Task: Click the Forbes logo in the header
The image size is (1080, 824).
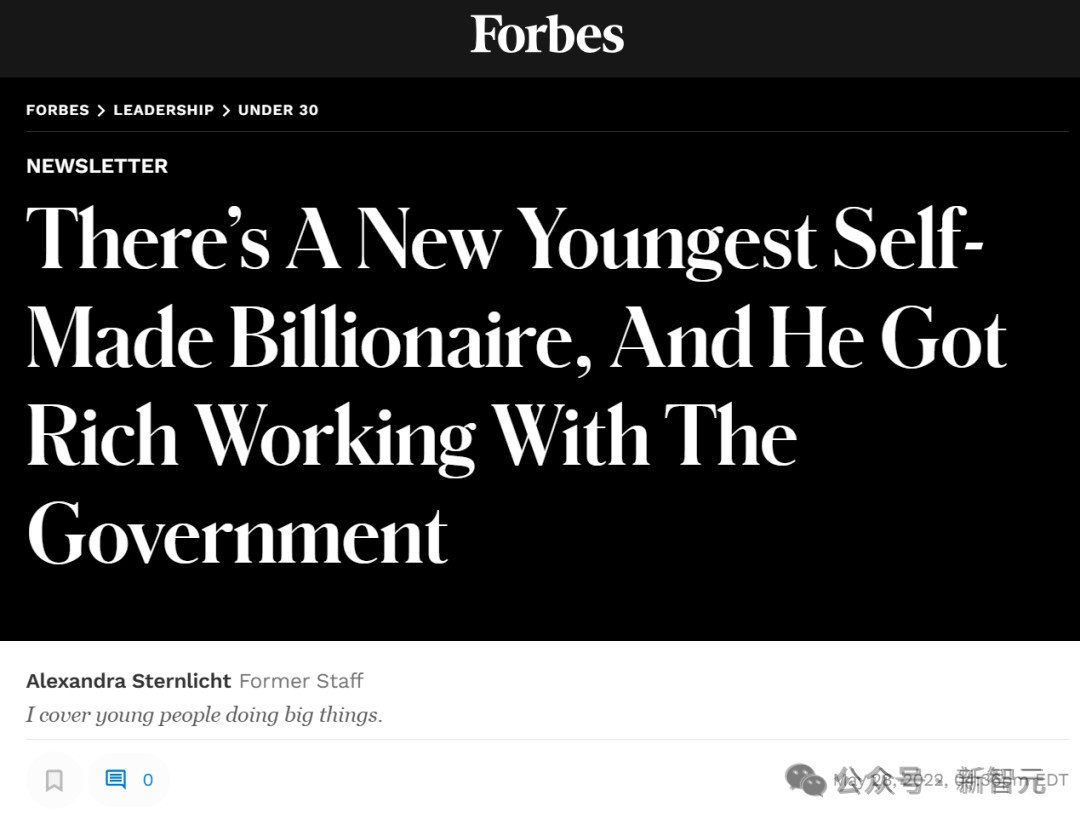Action: (548, 34)
